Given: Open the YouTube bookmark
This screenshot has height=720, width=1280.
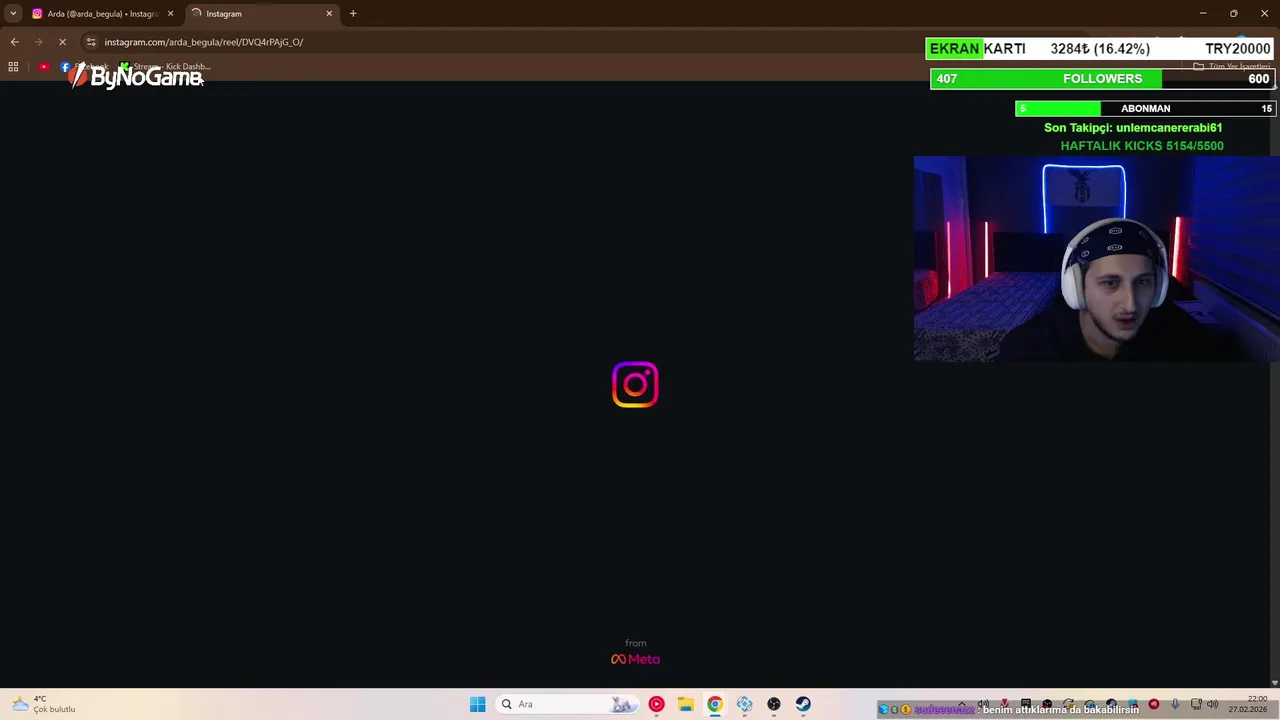Looking at the screenshot, I should 44,67.
